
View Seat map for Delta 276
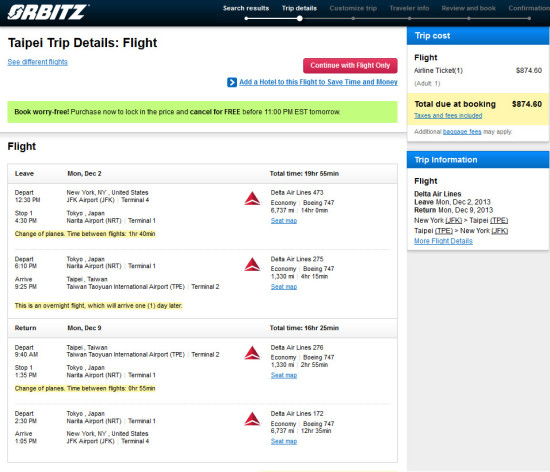pos(284,375)
